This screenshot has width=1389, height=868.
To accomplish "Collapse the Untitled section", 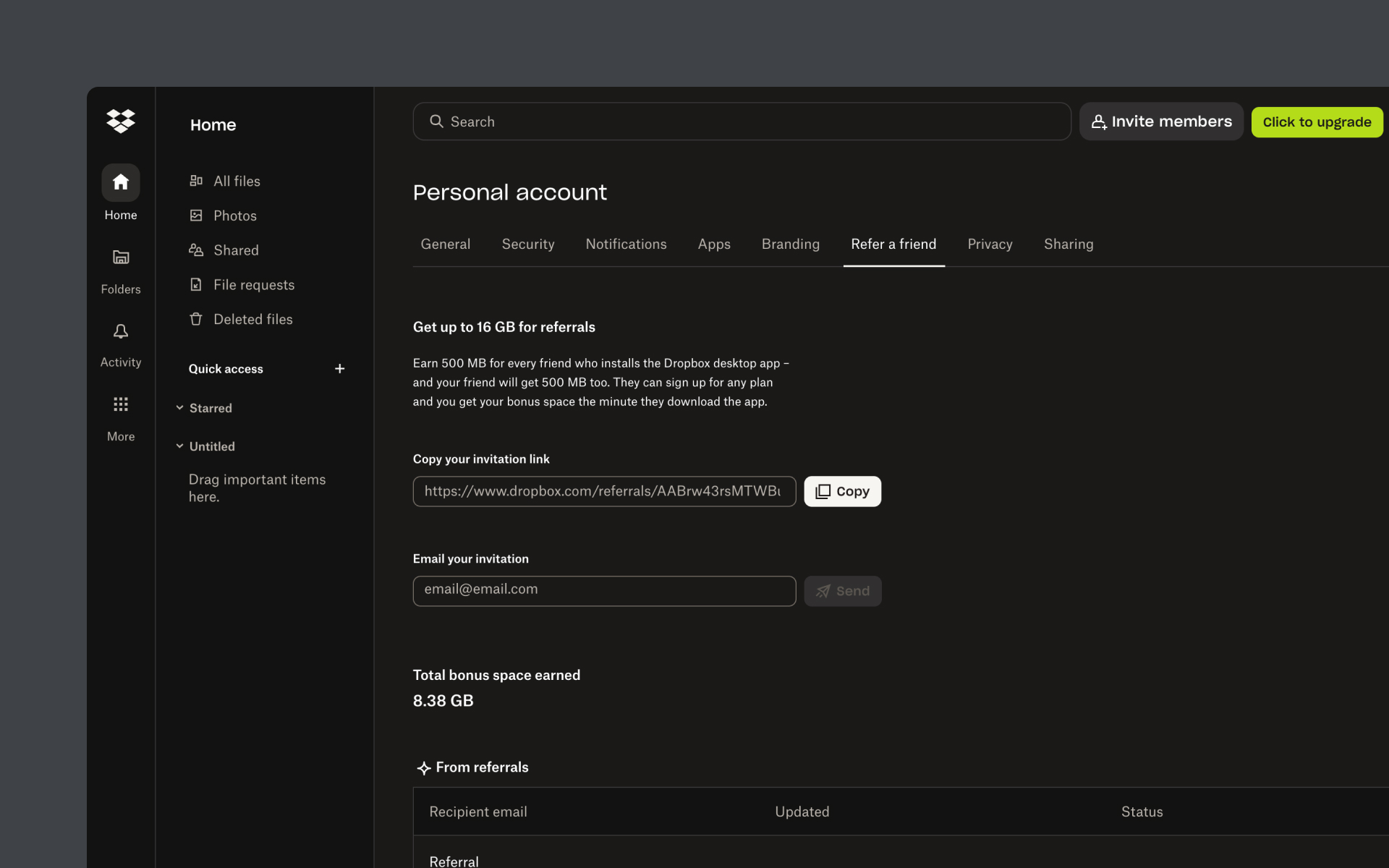I will 180,446.
